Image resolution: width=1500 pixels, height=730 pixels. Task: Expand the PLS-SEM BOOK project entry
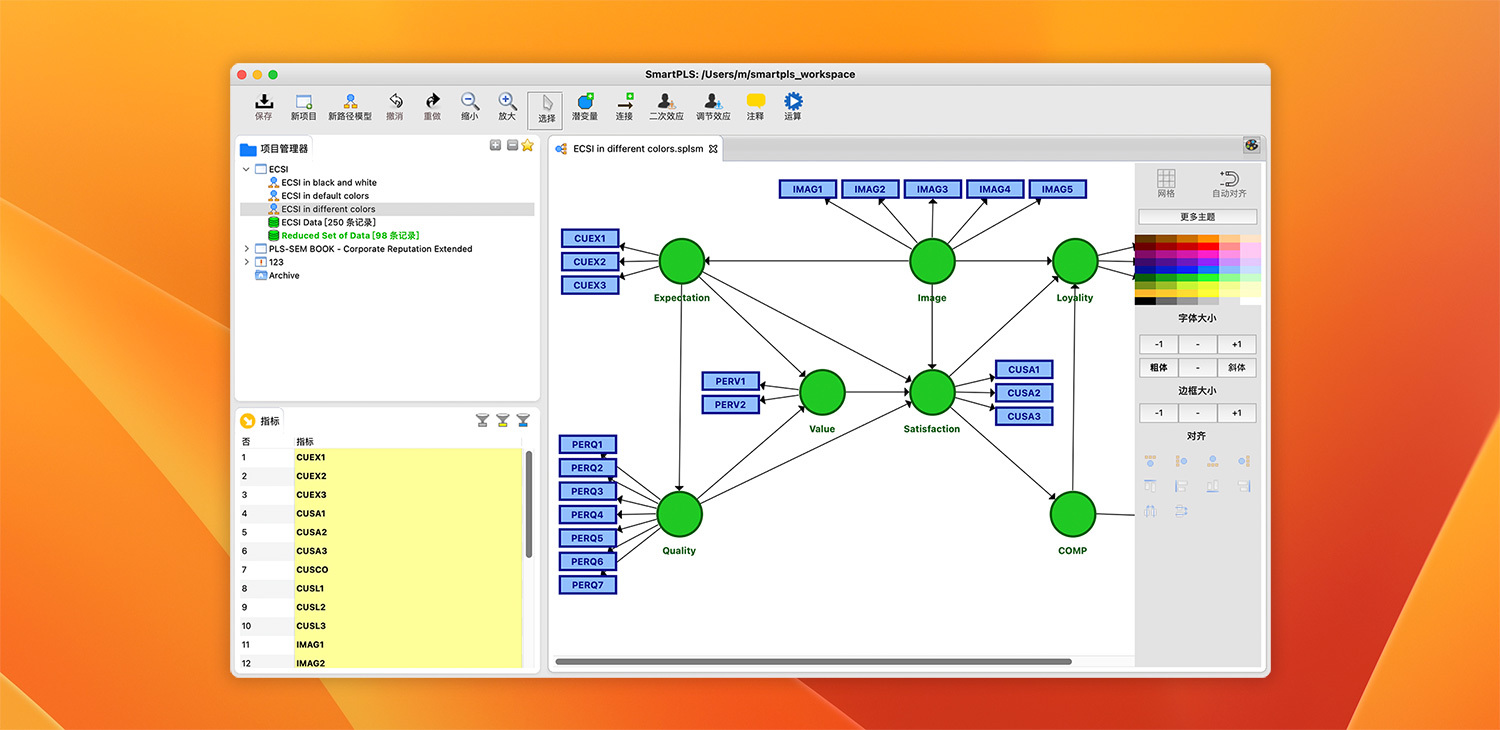coord(246,248)
